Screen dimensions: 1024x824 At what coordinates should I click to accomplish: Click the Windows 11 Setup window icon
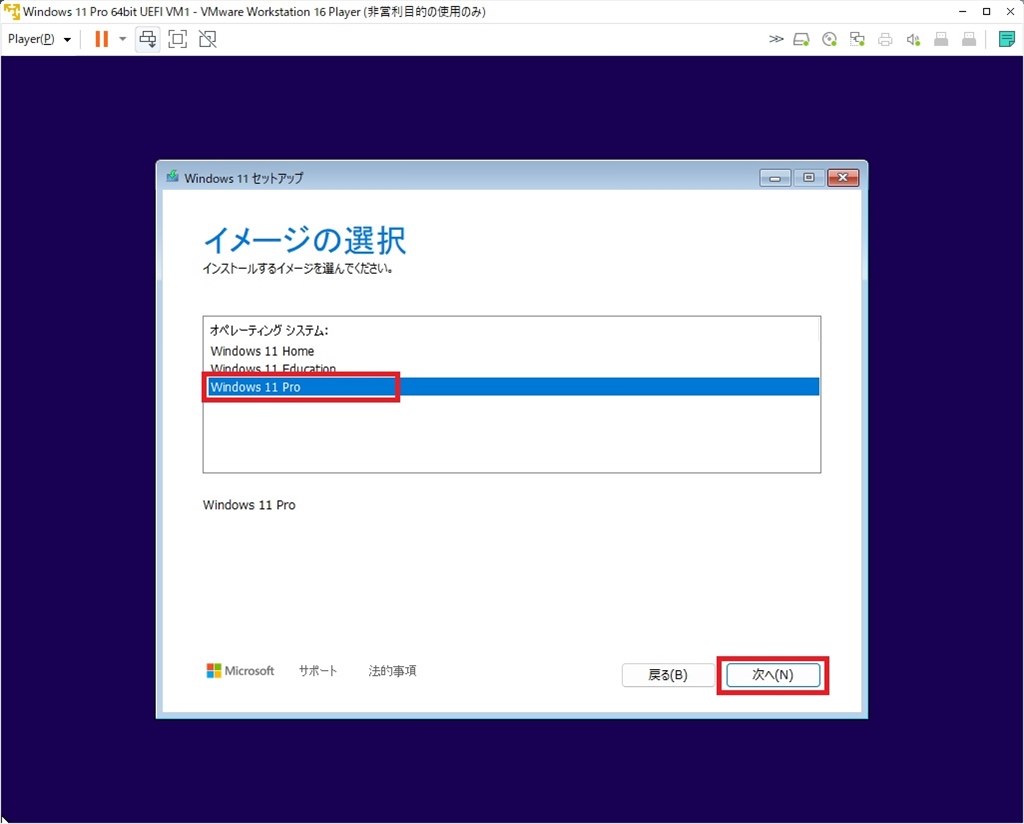click(x=172, y=176)
